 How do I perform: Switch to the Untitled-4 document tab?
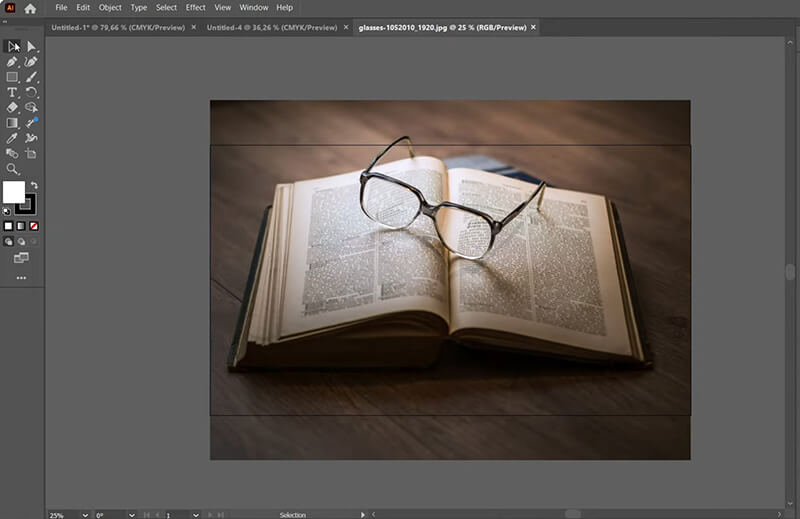272,28
